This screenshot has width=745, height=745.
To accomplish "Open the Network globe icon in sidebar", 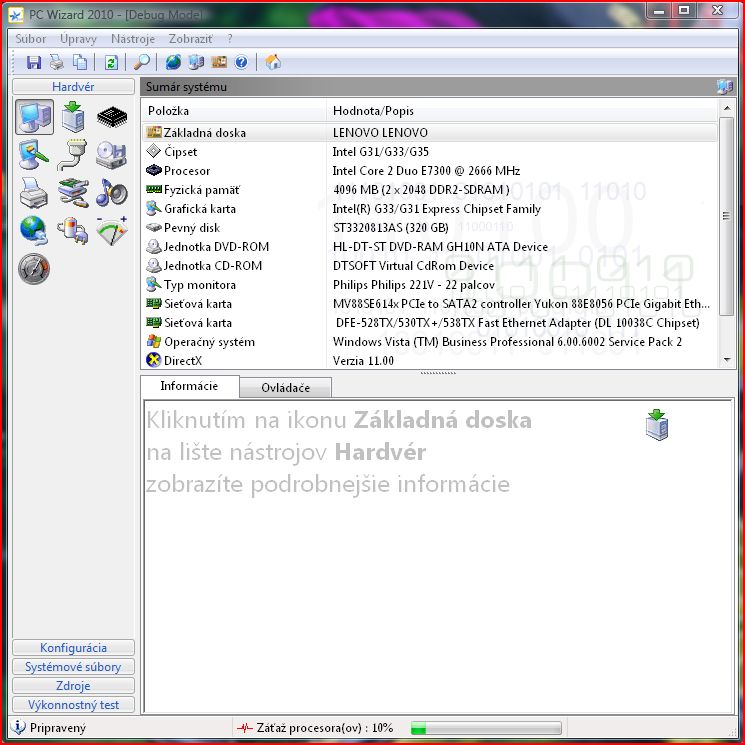I will coord(34,230).
